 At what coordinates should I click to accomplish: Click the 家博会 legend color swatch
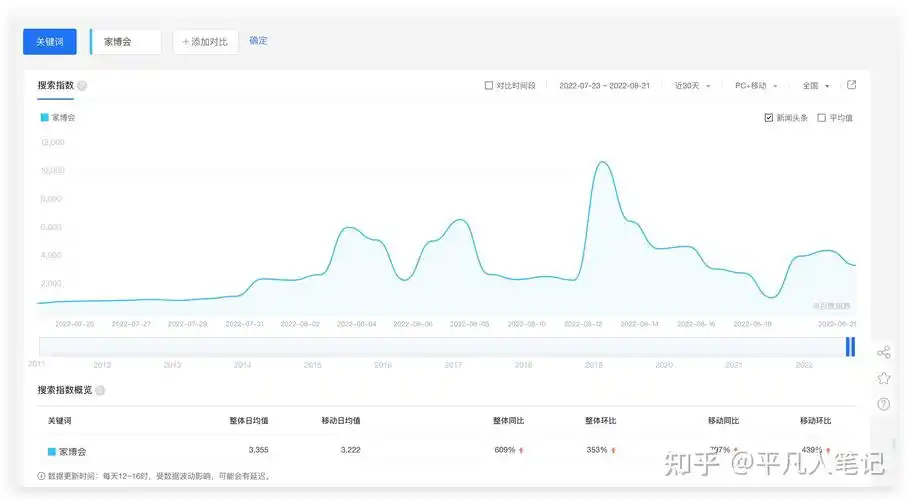(x=44, y=117)
